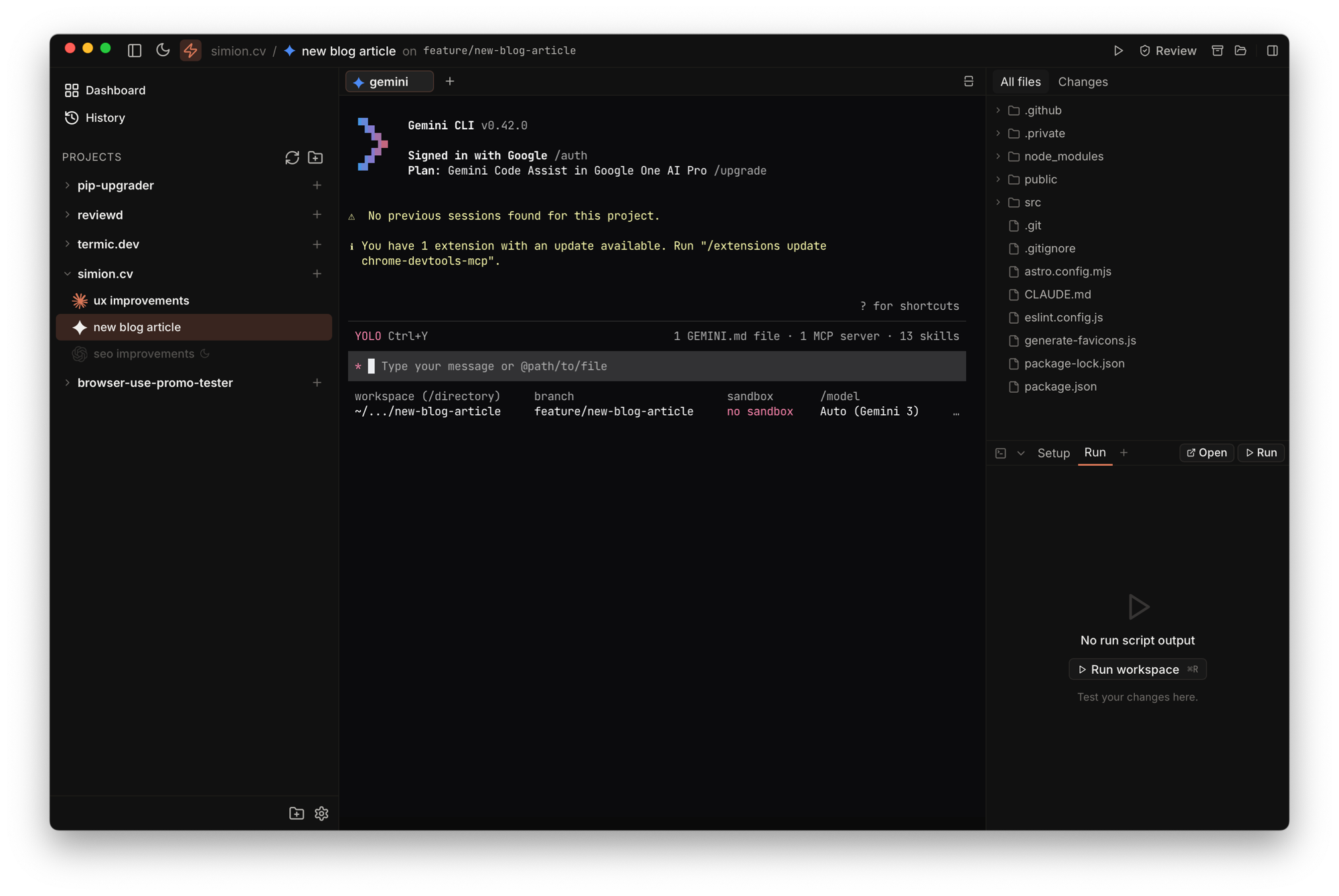
Task: Select the gemini terminal tab
Action: click(x=389, y=82)
